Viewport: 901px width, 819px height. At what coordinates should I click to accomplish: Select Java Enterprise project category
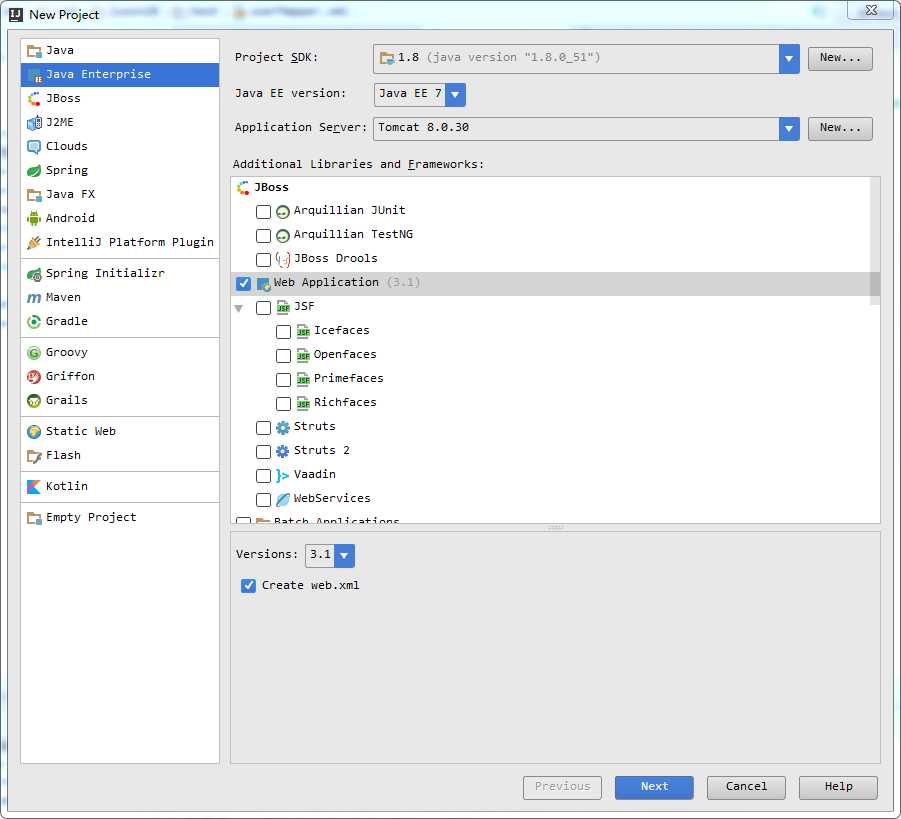(120, 75)
